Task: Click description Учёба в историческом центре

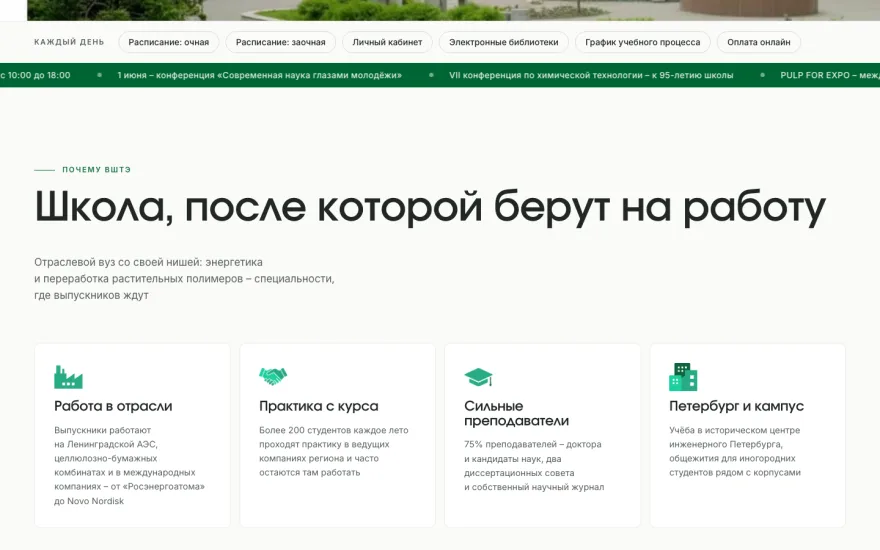Action: [735, 451]
